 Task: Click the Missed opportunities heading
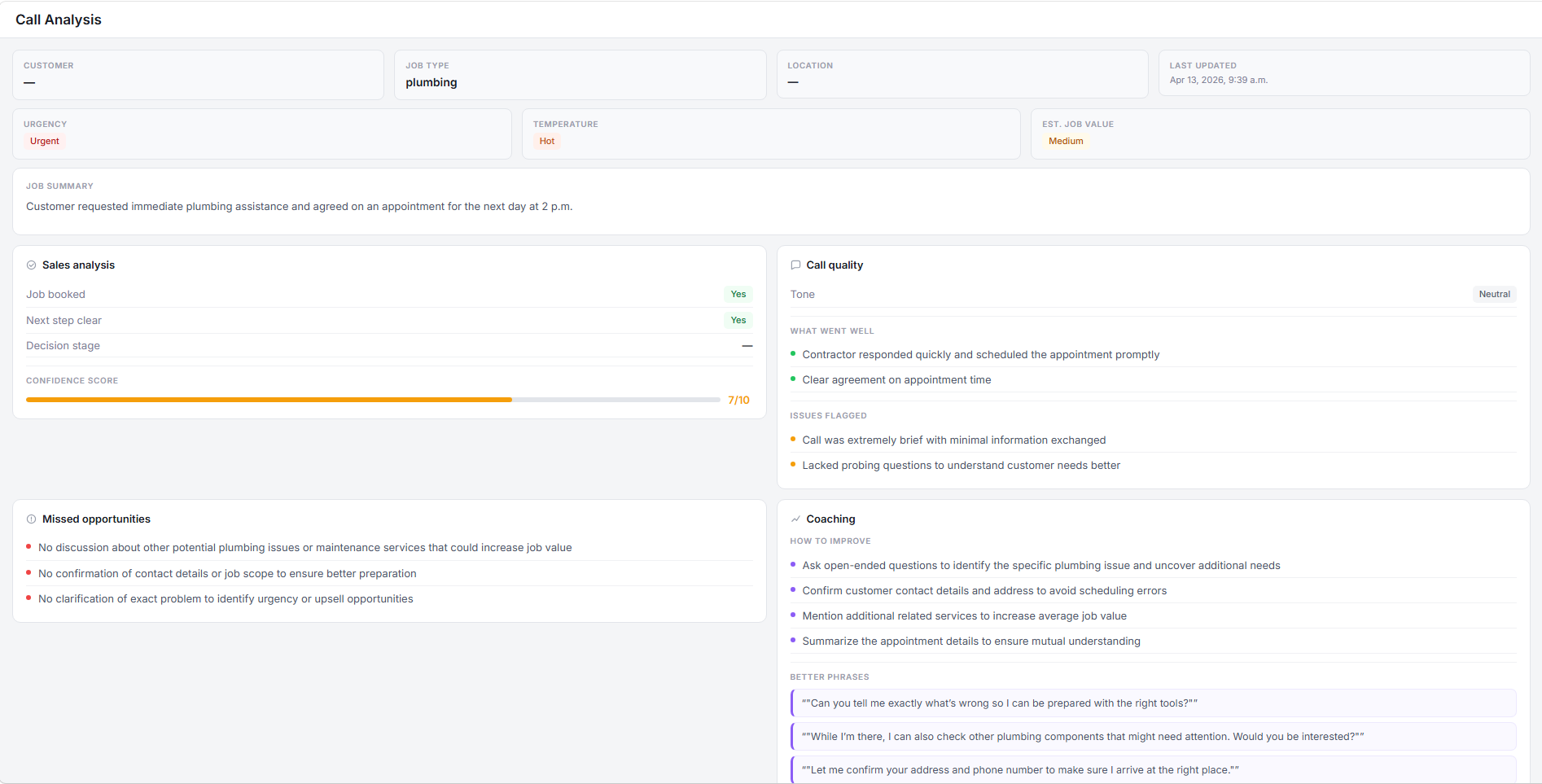pos(96,519)
